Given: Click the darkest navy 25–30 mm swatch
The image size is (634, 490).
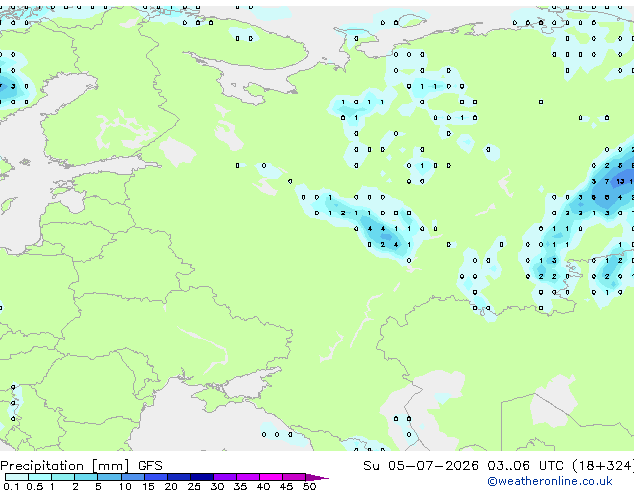Looking at the screenshot, I should coord(202,477).
